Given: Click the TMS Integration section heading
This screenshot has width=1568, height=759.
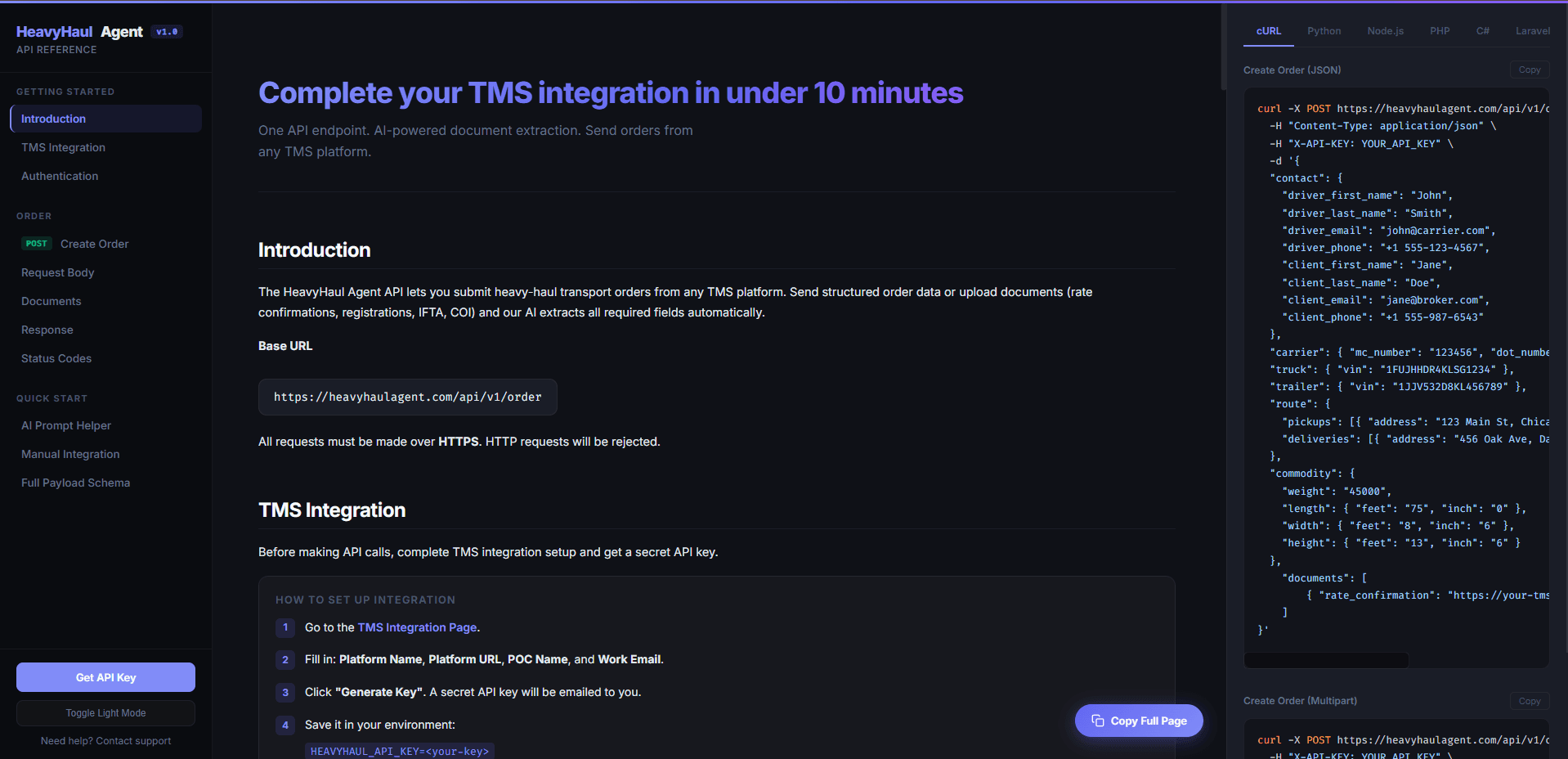Looking at the screenshot, I should coord(332,510).
